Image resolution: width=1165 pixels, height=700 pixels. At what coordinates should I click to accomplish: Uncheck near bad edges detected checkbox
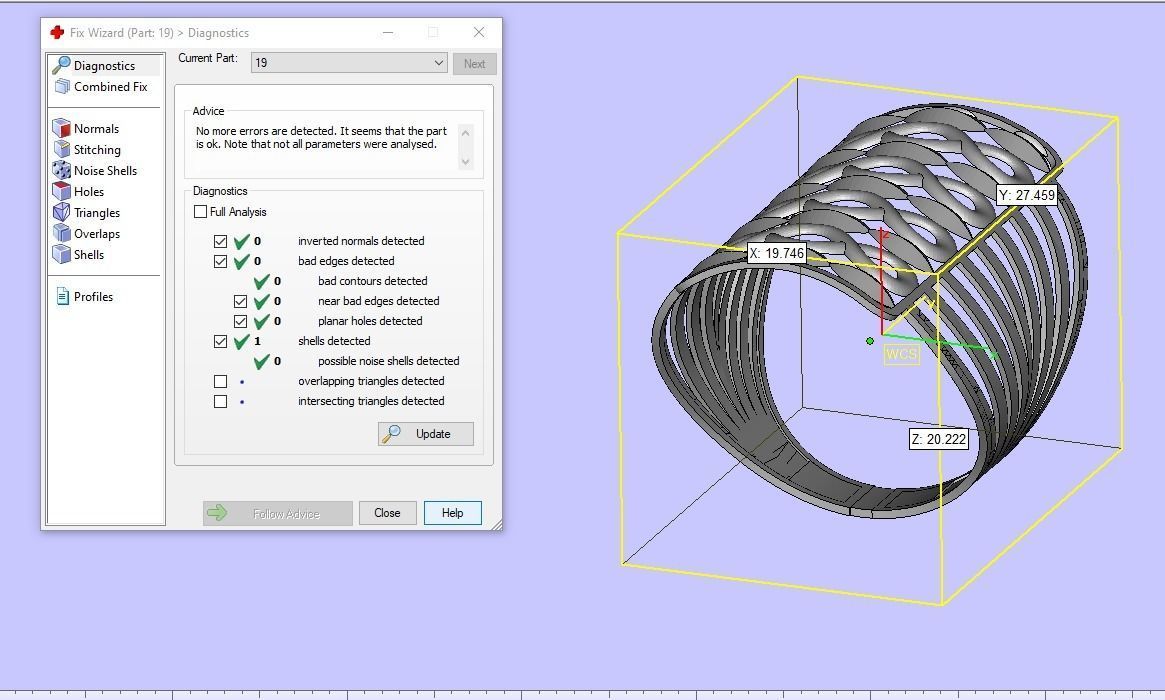pos(240,302)
